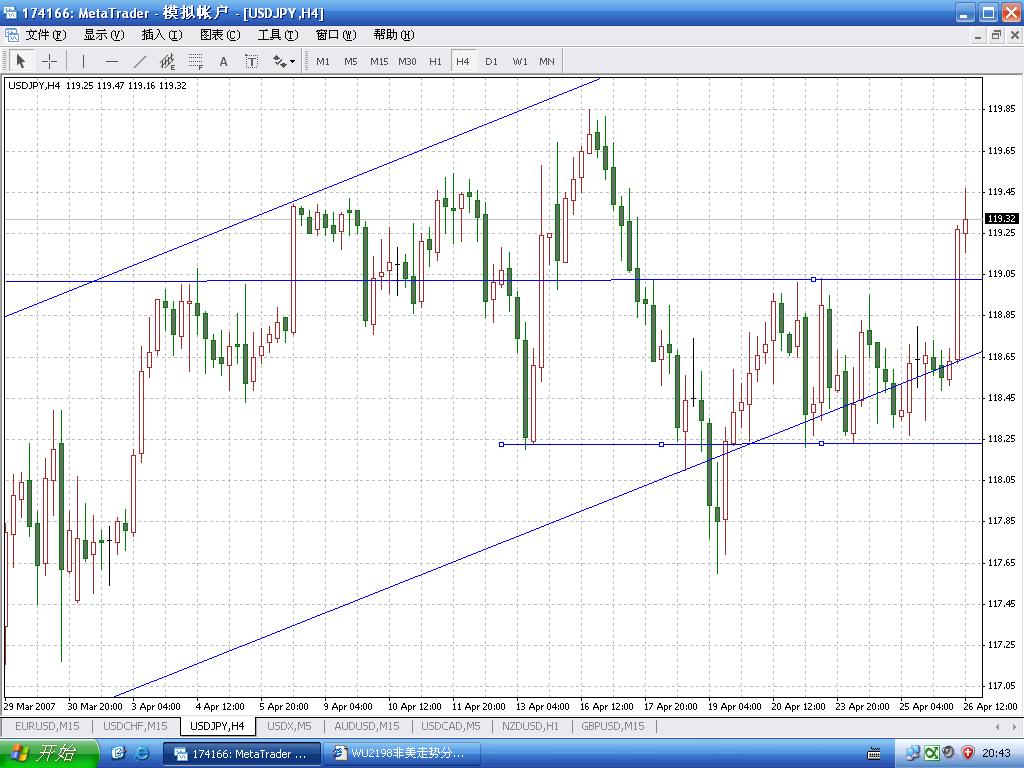Click the current price label 119.32

(x=1000, y=218)
